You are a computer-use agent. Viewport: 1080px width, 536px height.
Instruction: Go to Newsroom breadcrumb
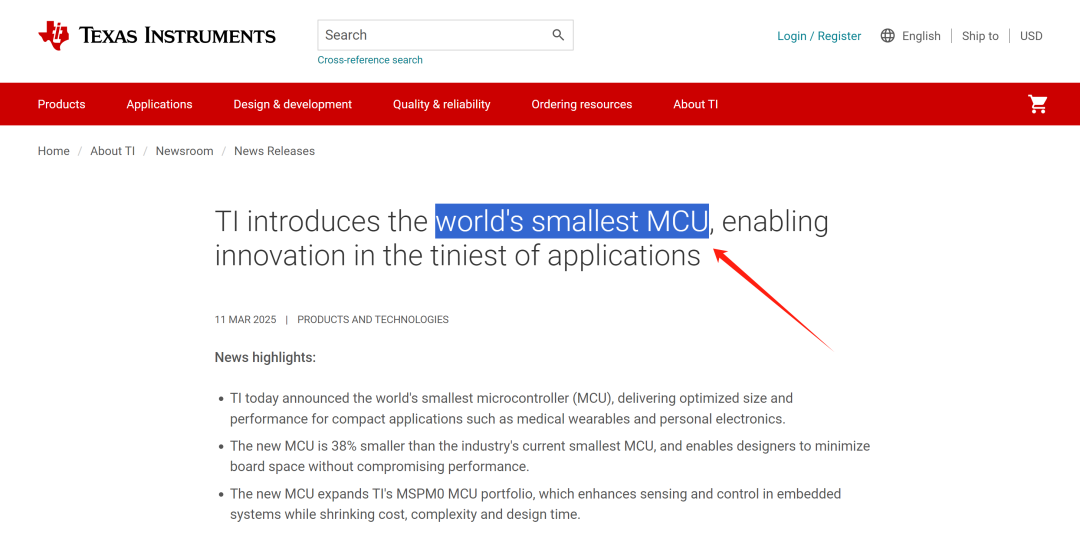(x=185, y=151)
